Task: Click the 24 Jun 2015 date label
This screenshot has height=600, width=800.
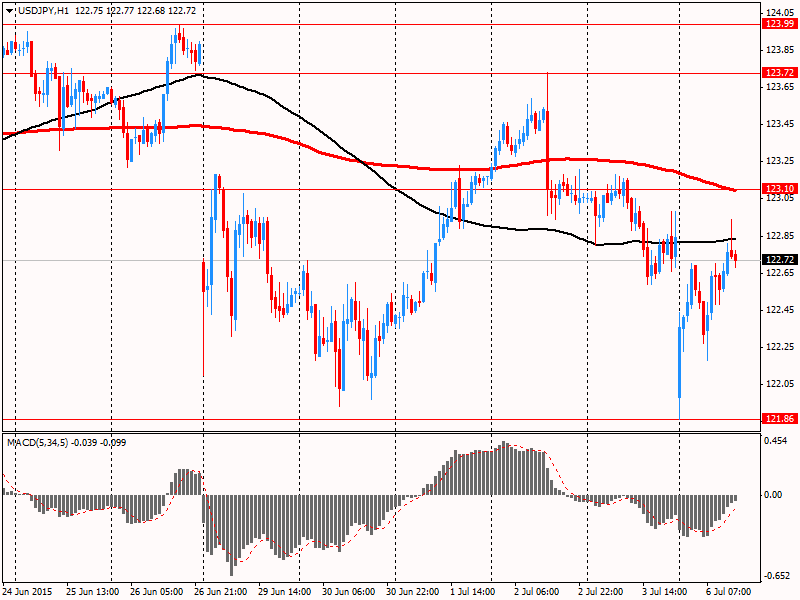Action: point(28,592)
